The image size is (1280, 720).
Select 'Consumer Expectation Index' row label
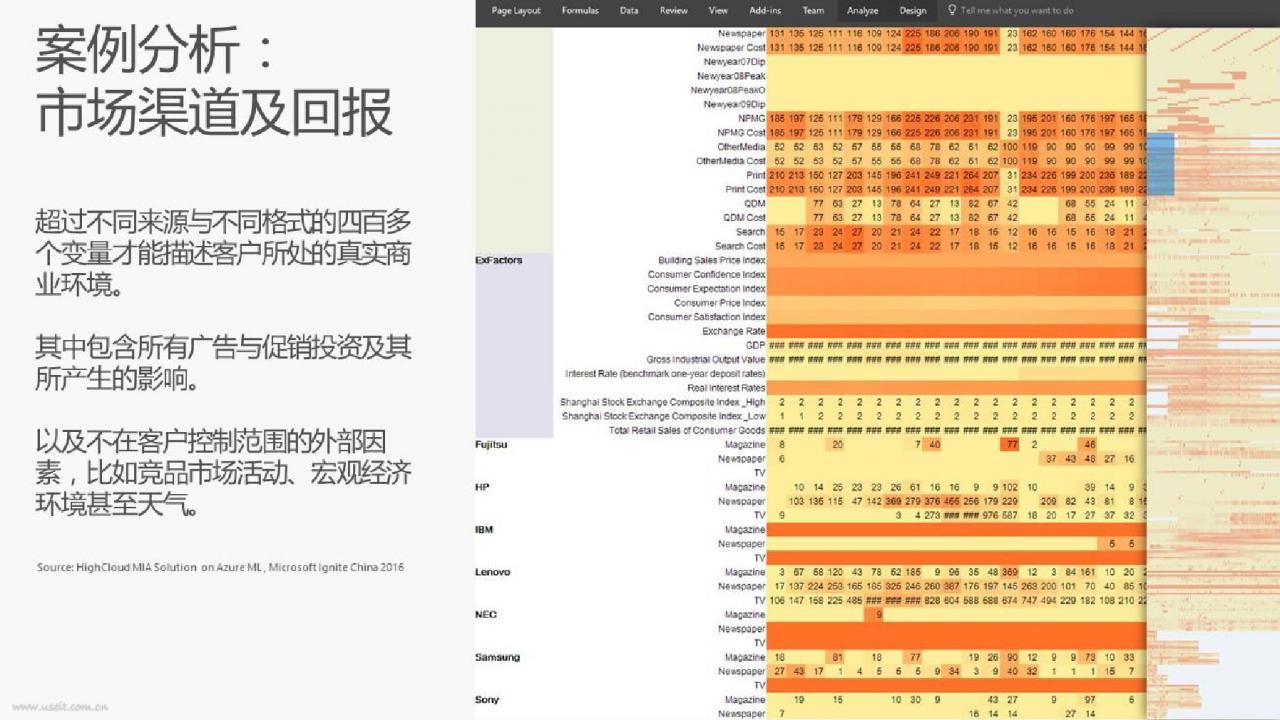click(x=707, y=289)
